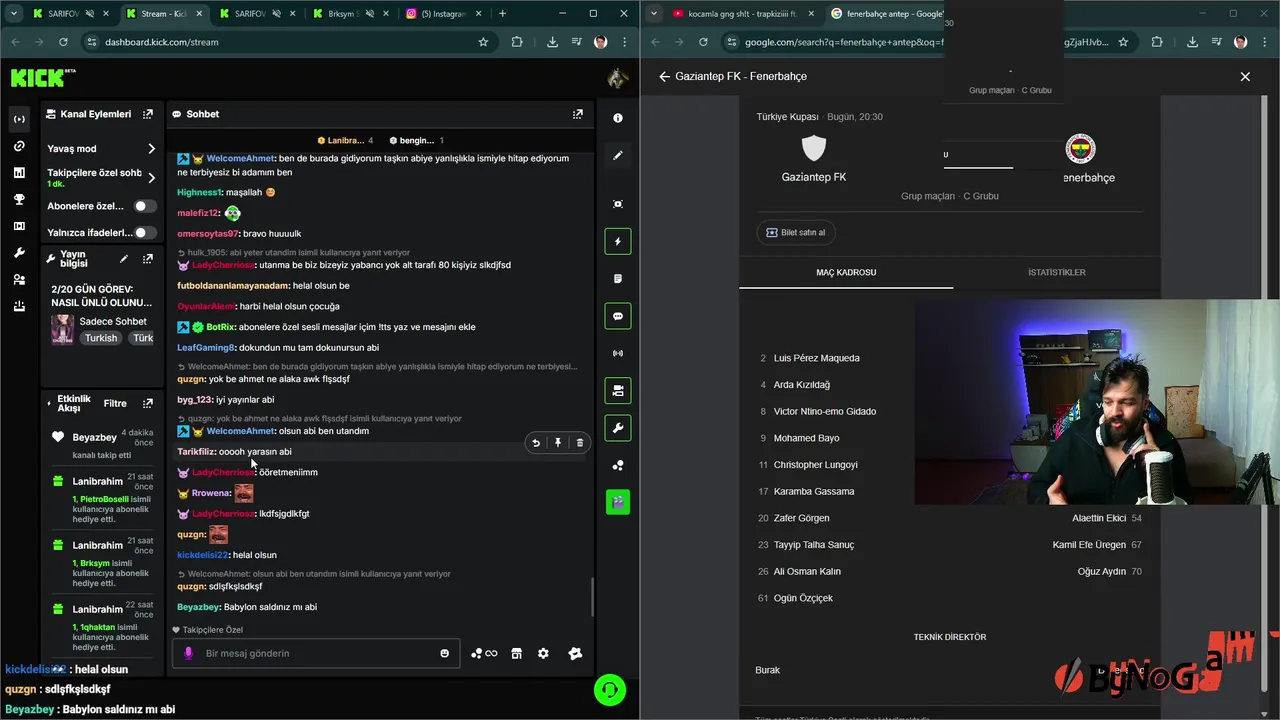Reload the Kick dashboard page
Viewport: 1280px width, 720px height.
click(63, 42)
